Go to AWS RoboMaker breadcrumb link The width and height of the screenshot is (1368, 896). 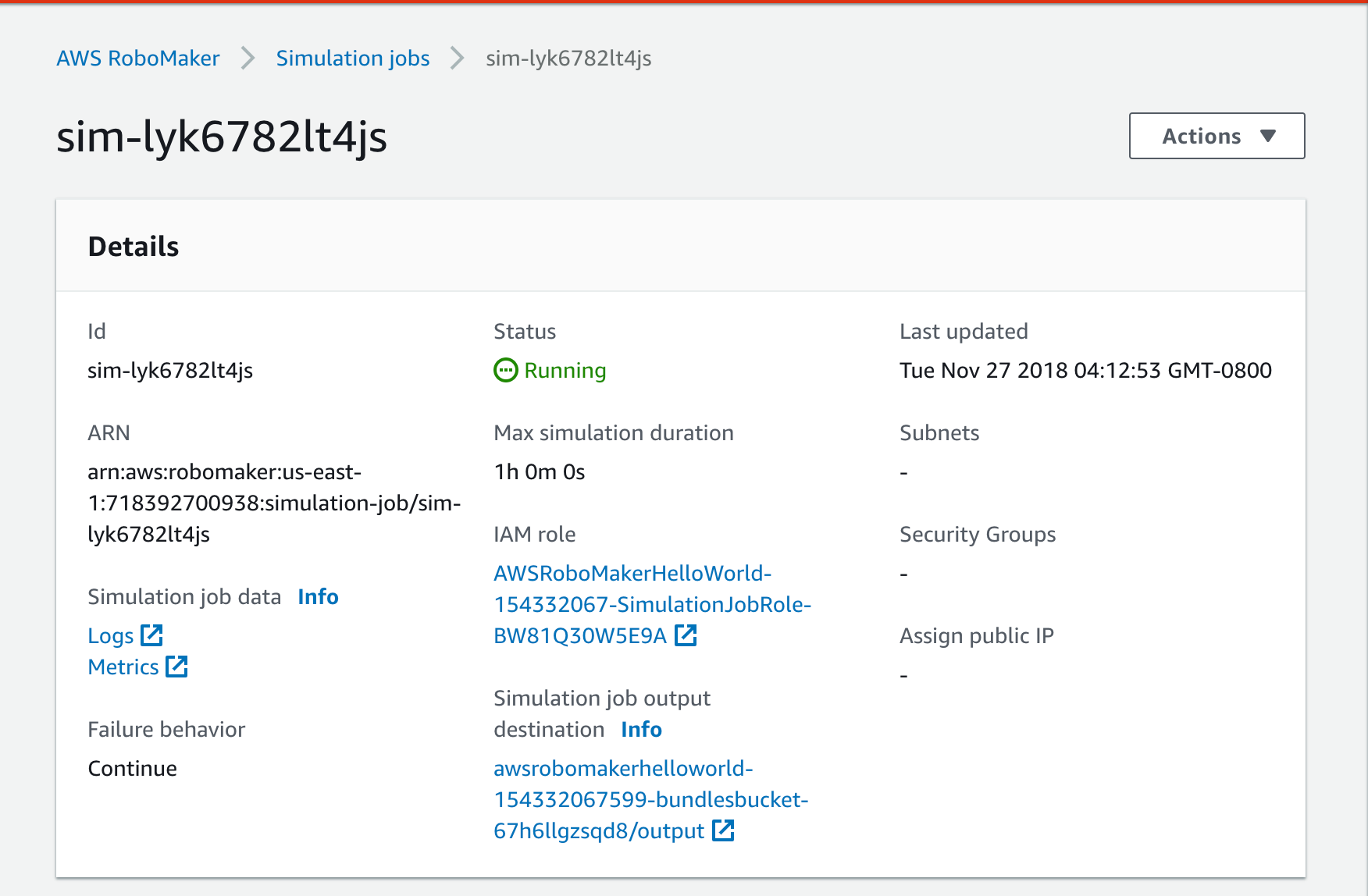coord(138,59)
